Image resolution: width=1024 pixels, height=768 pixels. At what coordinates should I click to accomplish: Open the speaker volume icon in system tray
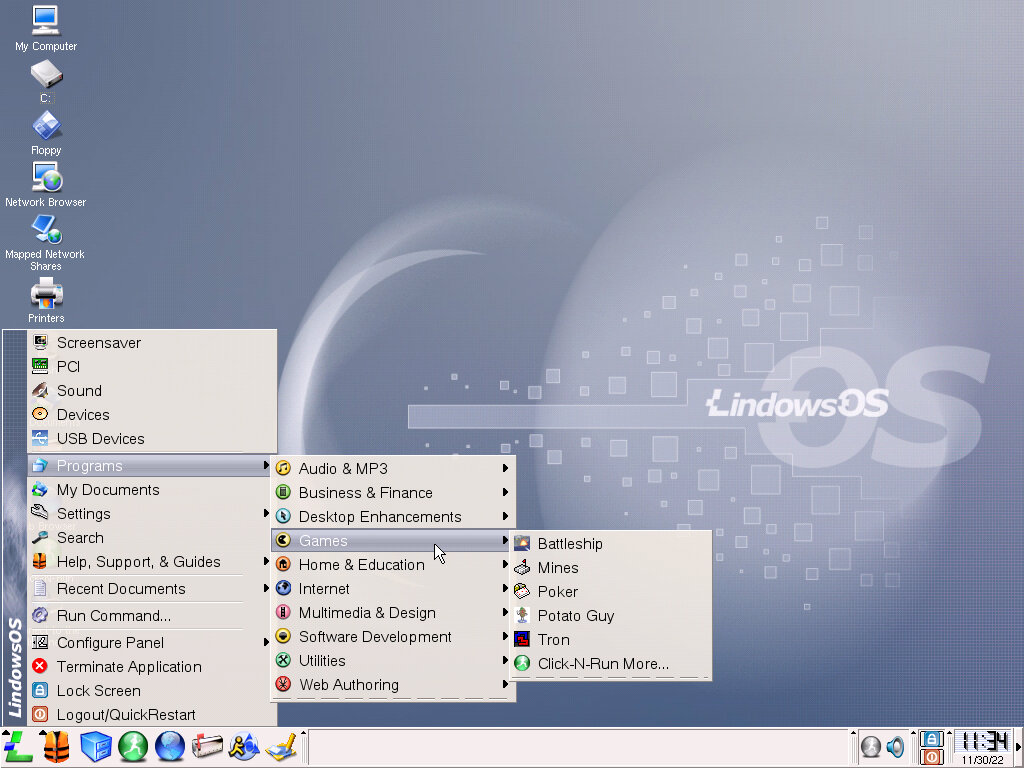895,747
